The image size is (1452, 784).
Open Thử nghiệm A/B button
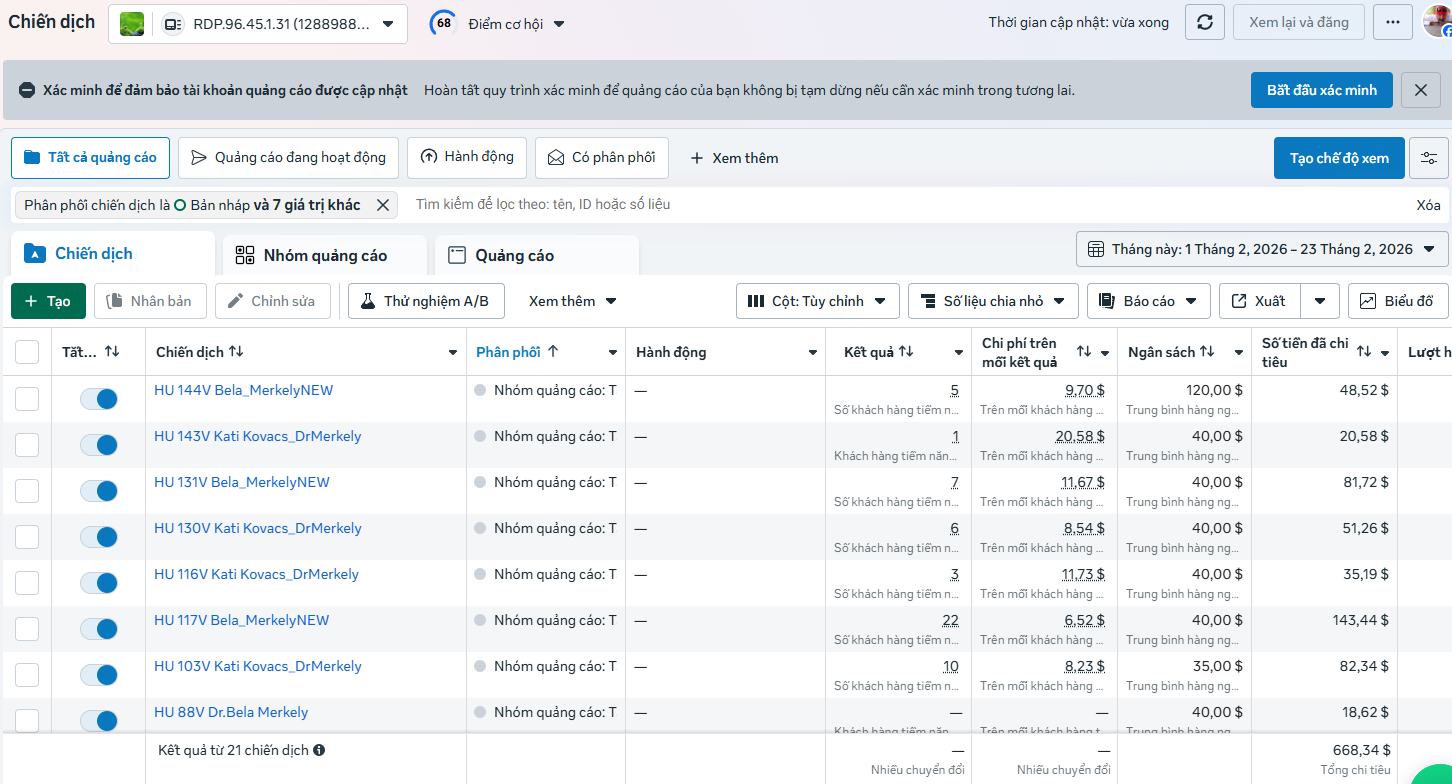(426, 301)
